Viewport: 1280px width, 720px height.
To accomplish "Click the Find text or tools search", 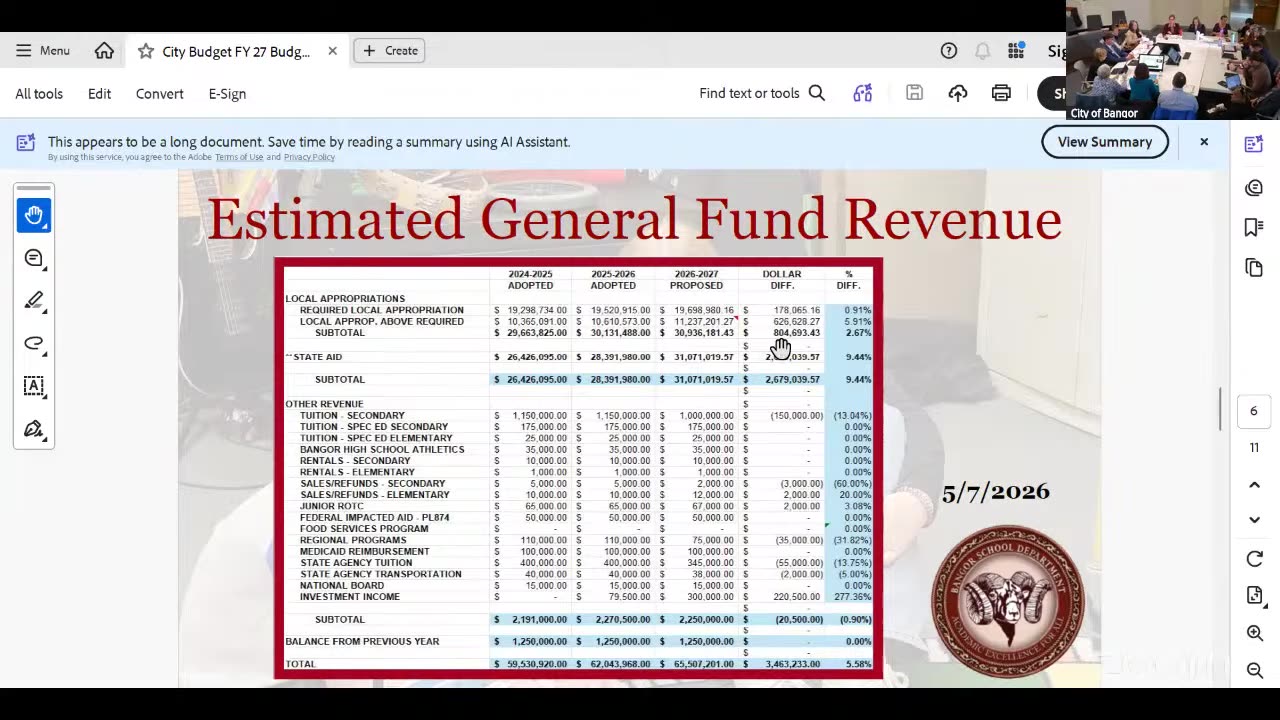I will [762, 93].
